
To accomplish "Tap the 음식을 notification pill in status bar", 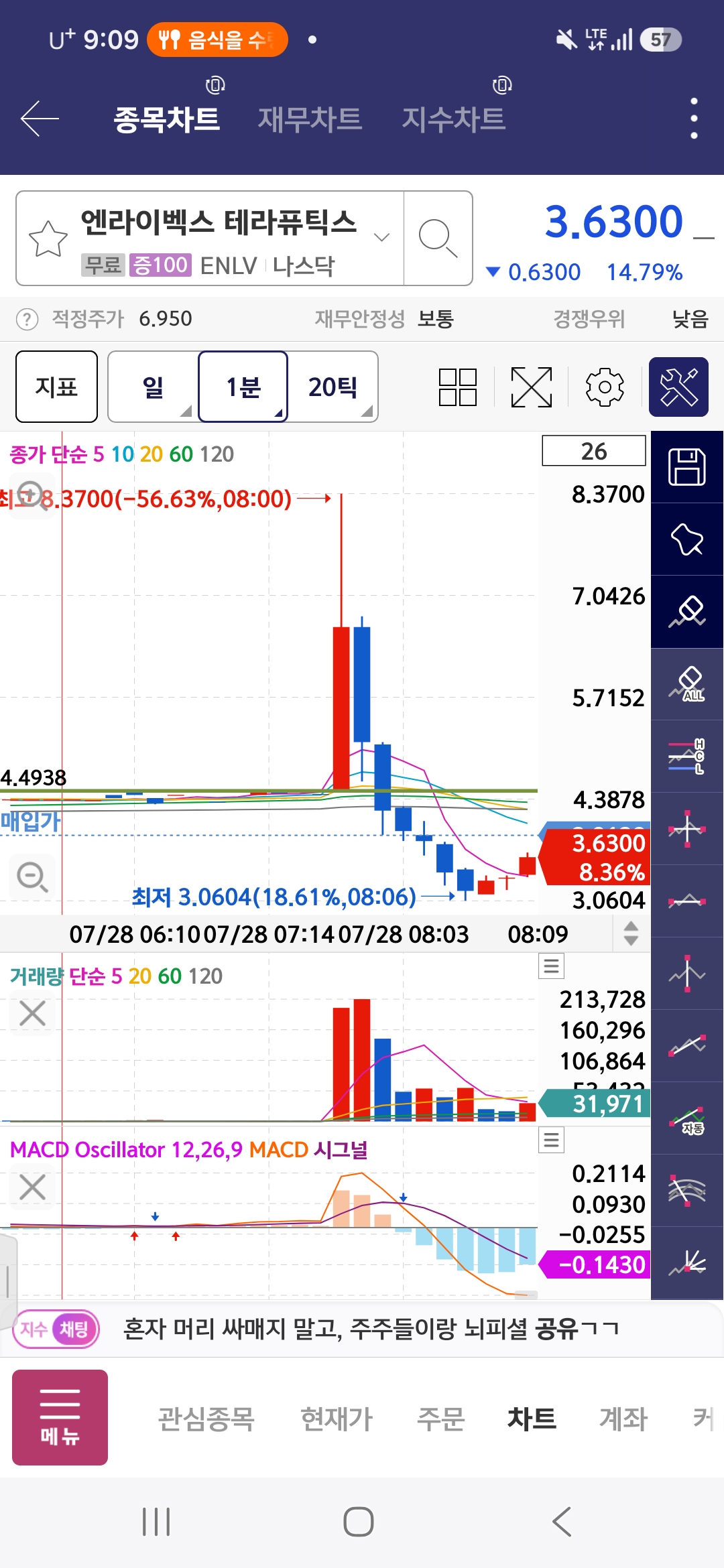I will pyautogui.click(x=217, y=40).
